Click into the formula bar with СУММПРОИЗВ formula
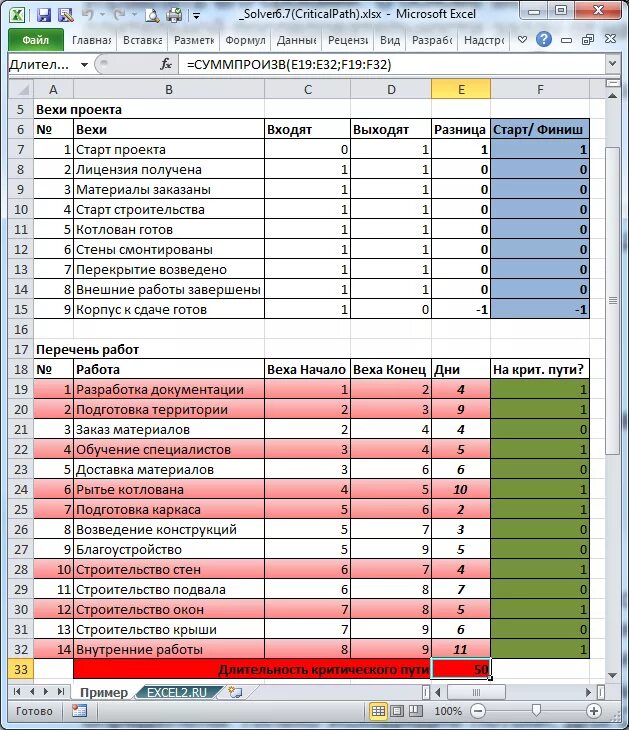This screenshot has height=730, width=629. [x=391, y=64]
